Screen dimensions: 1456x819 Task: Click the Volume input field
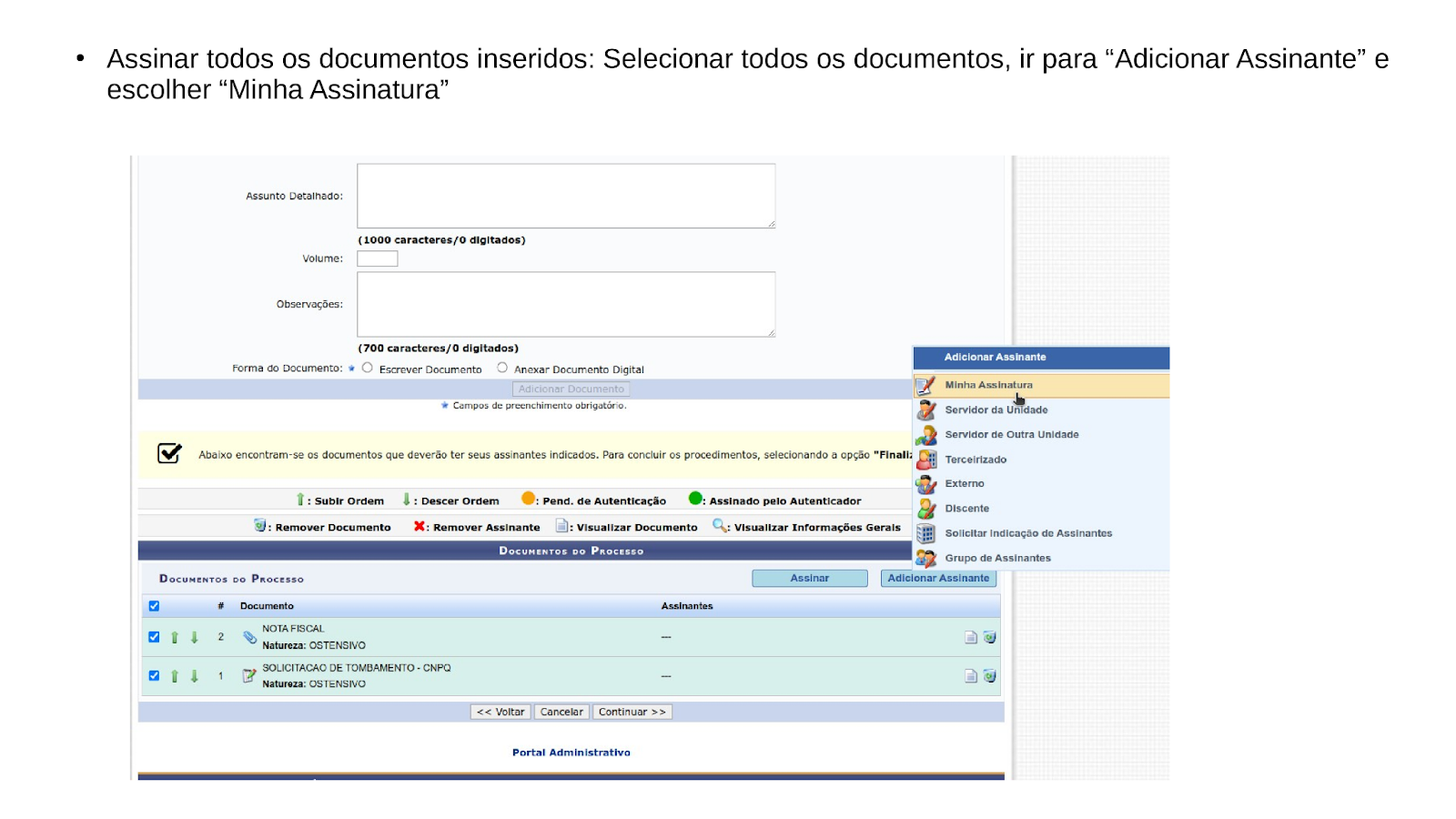pos(378,258)
